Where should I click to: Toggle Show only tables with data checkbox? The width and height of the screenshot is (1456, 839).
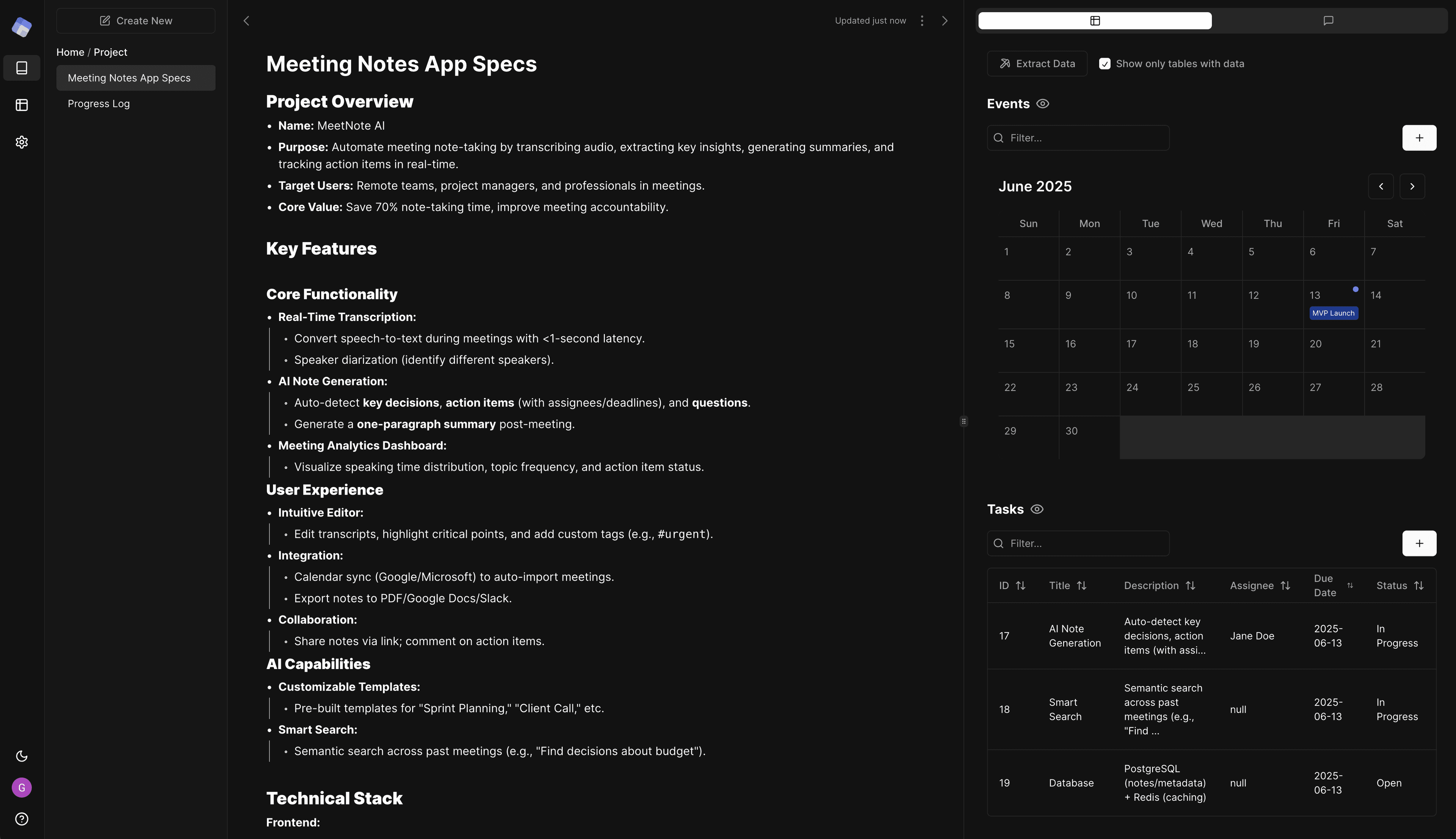click(x=1105, y=63)
